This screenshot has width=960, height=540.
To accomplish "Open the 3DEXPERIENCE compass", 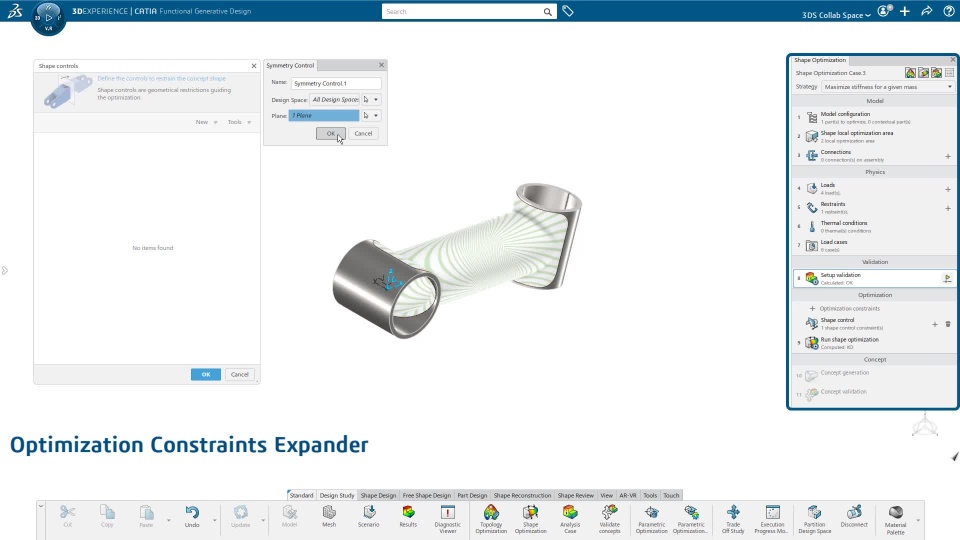I will 48,17.
